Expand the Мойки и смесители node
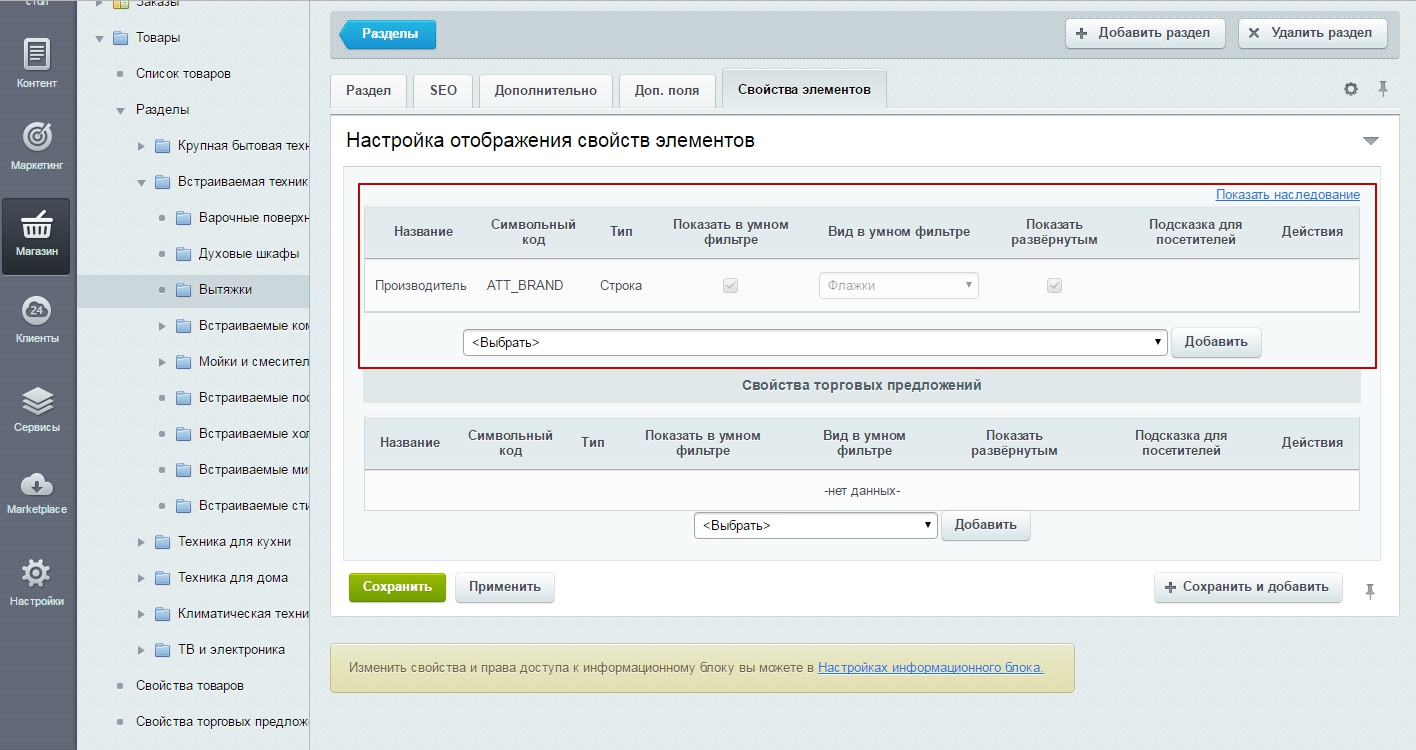Viewport: 1416px width, 750px height. tap(162, 362)
